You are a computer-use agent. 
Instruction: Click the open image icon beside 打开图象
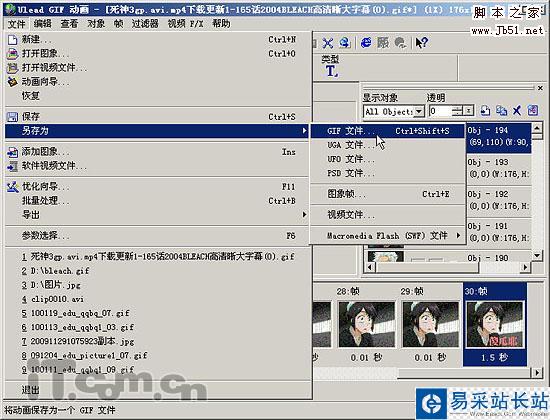coord(13,54)
